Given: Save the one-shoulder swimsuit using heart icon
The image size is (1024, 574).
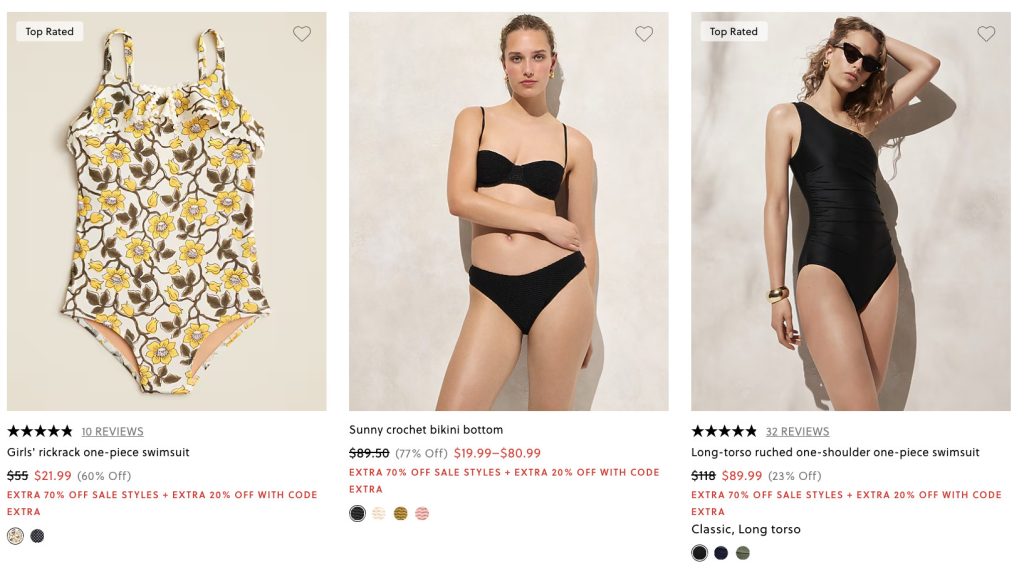Looking at the screenshot, I should point(986,34).
